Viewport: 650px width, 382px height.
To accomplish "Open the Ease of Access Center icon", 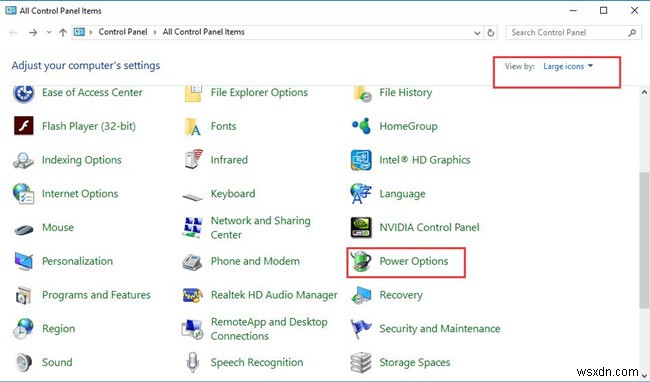I will pyautogui.click(x=24, y=93).
